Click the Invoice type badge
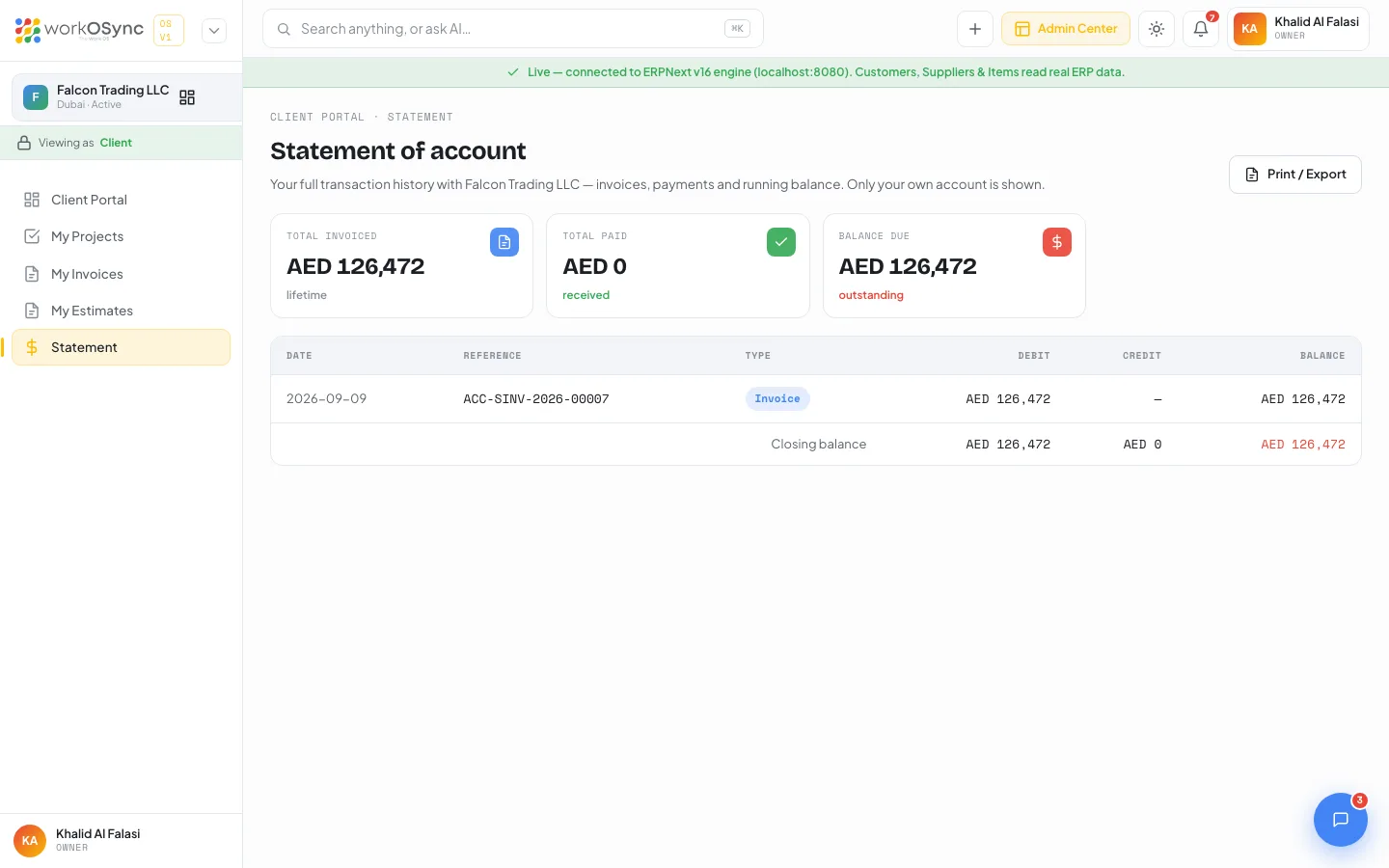1389x868 pixels. pos(777,399)
